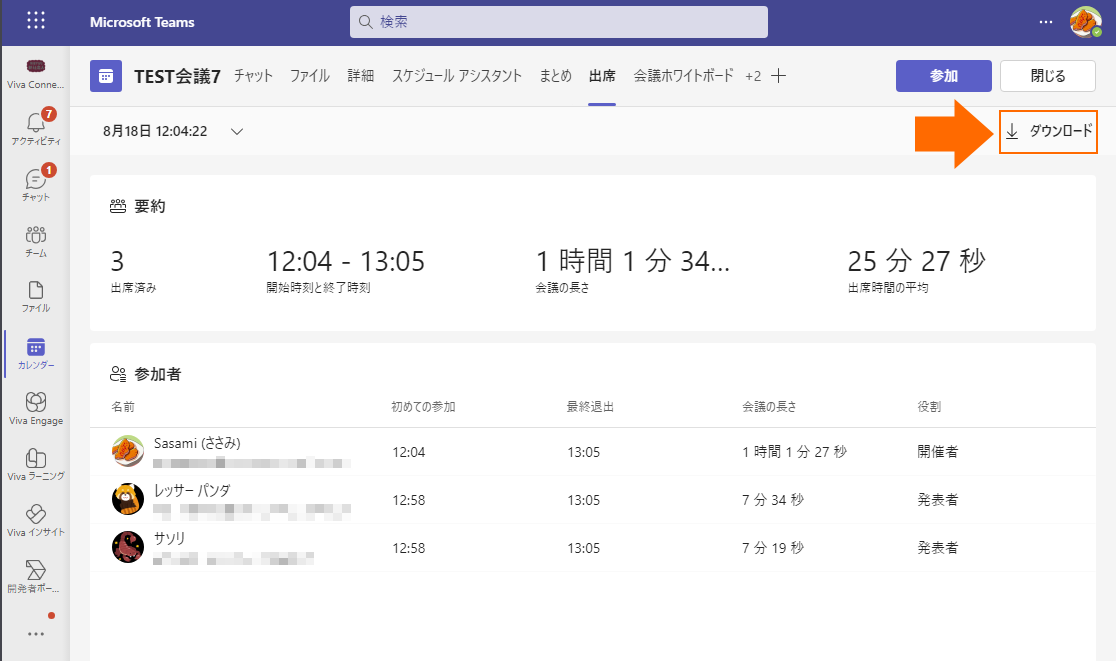Click the 要約 summary icon

point(118,206)
